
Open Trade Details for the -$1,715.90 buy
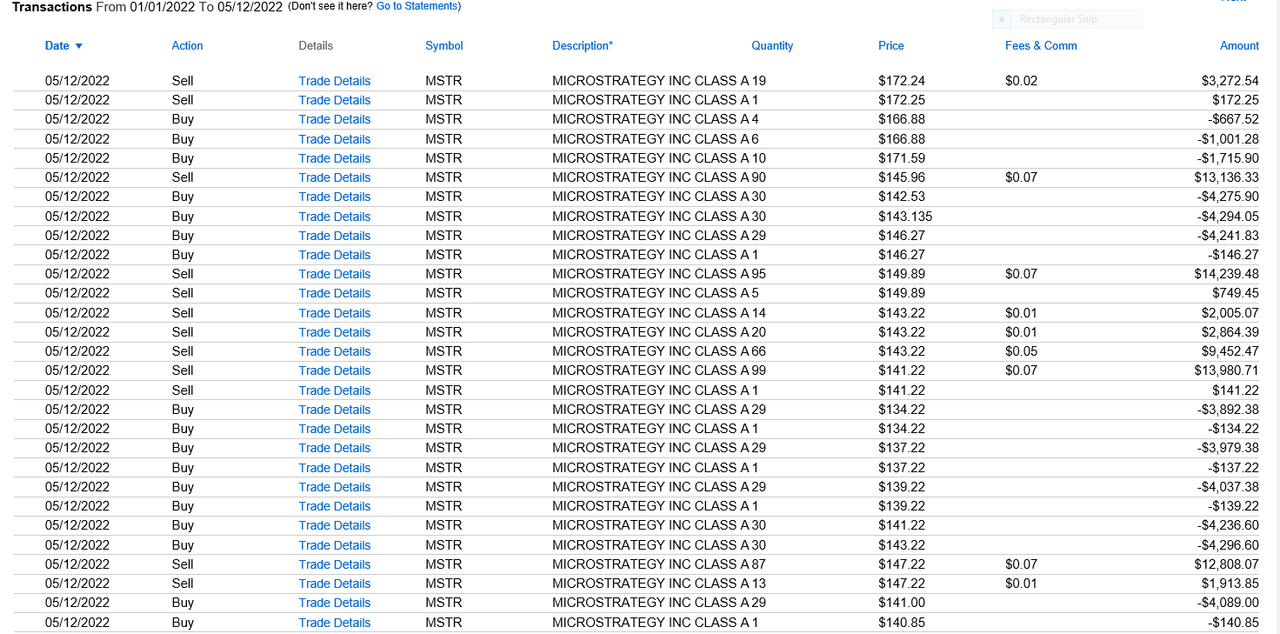(334, 158)
